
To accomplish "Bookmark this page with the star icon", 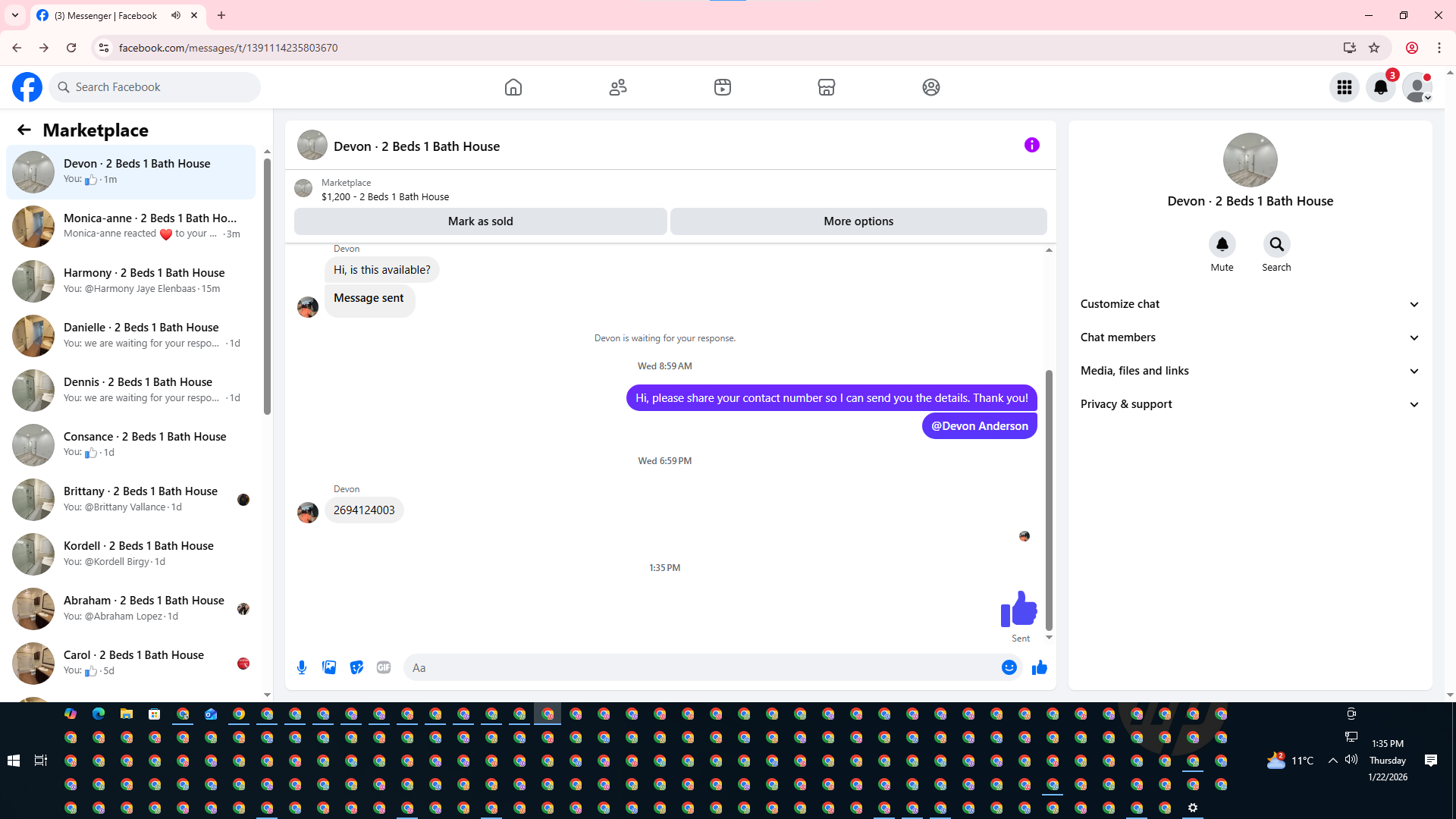I will tap(1374, 48).
